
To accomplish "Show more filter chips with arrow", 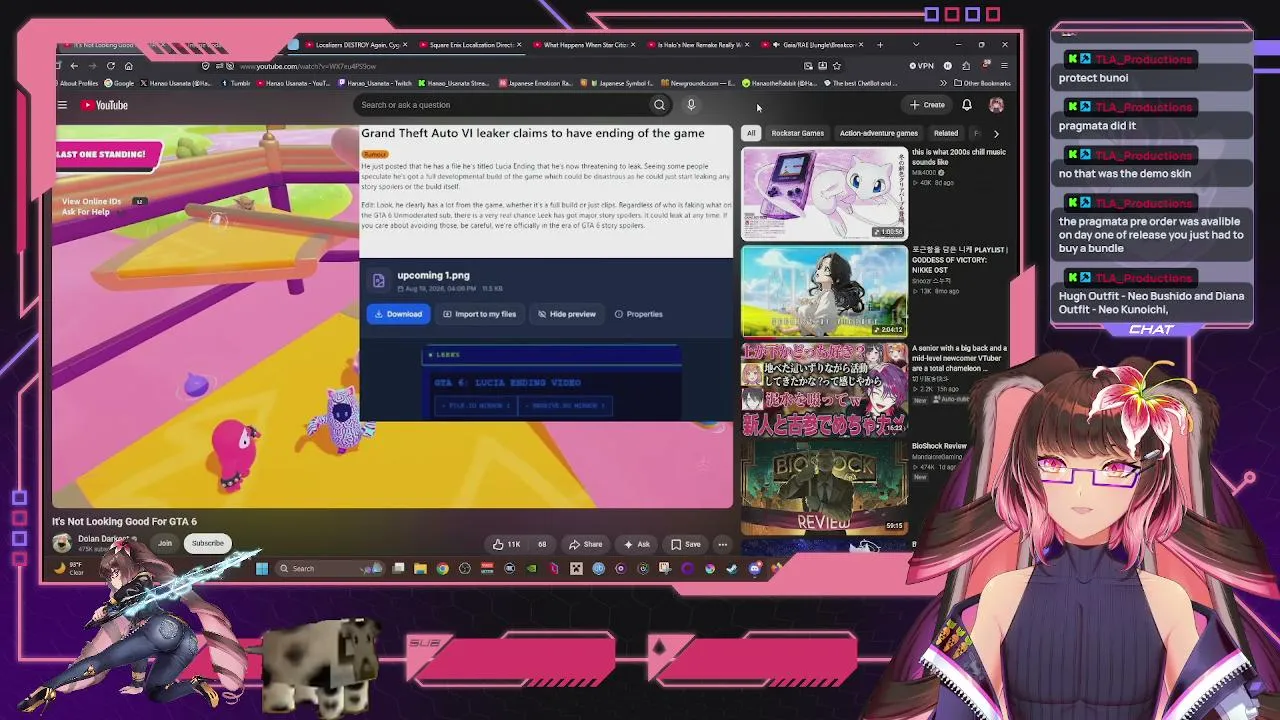I will coord(996,133).
